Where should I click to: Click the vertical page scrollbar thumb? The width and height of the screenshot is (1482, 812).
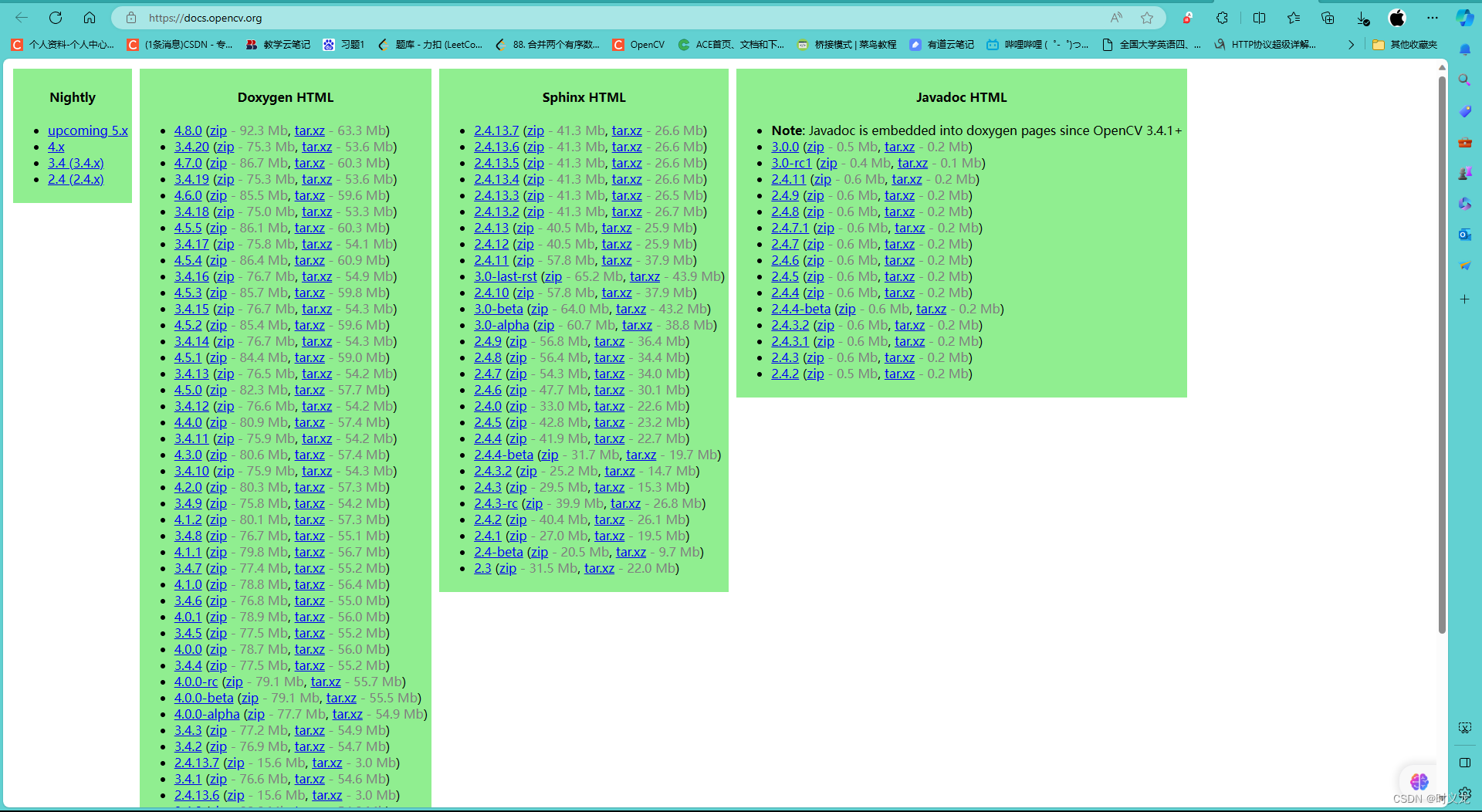coord(1442,355)
